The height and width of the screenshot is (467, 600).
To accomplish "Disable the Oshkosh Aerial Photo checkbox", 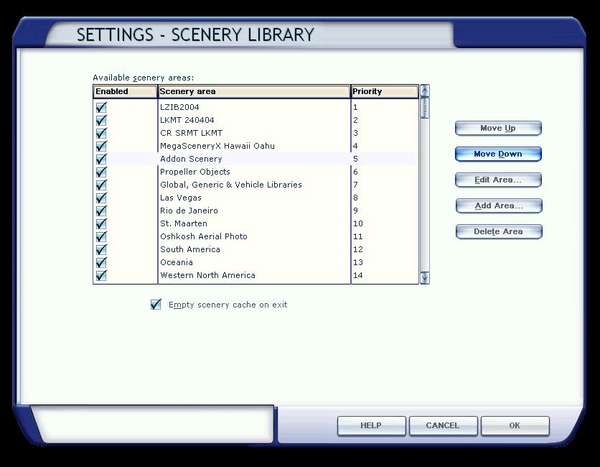I will coord(101,237).
